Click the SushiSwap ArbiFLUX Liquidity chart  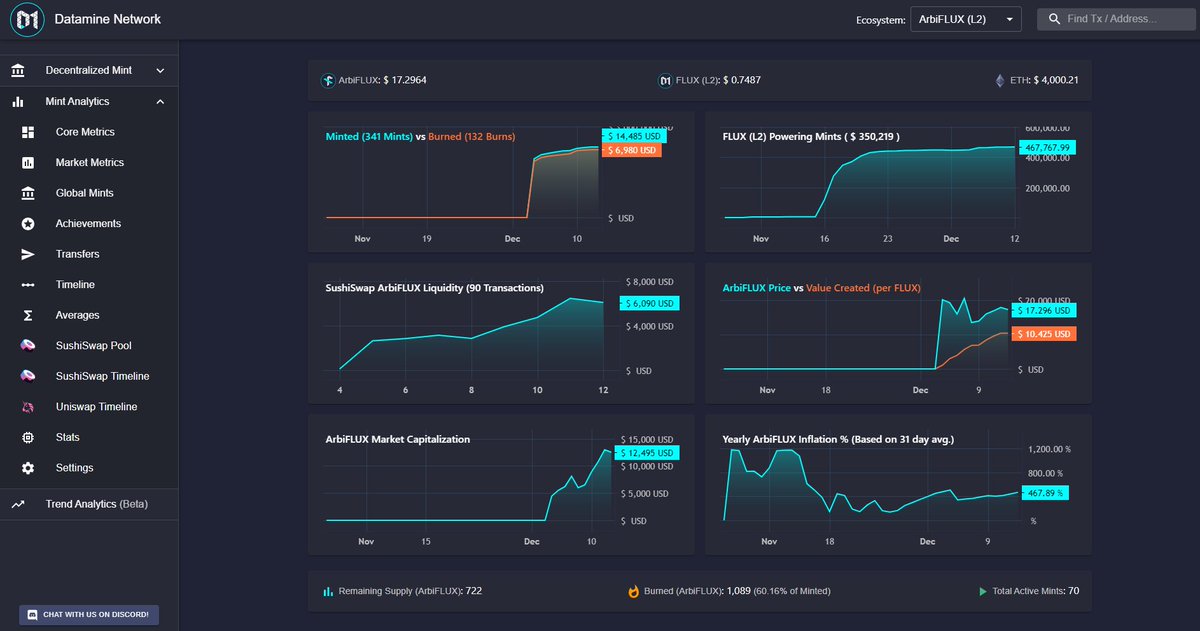(x=501, y=334)
